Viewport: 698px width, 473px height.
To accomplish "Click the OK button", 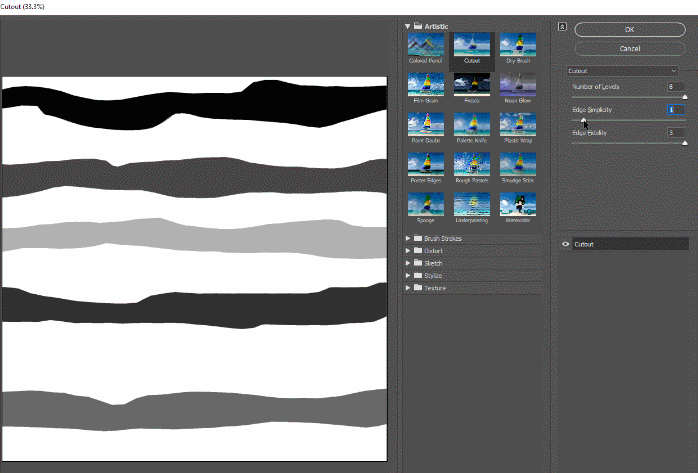I will point(630,29).
